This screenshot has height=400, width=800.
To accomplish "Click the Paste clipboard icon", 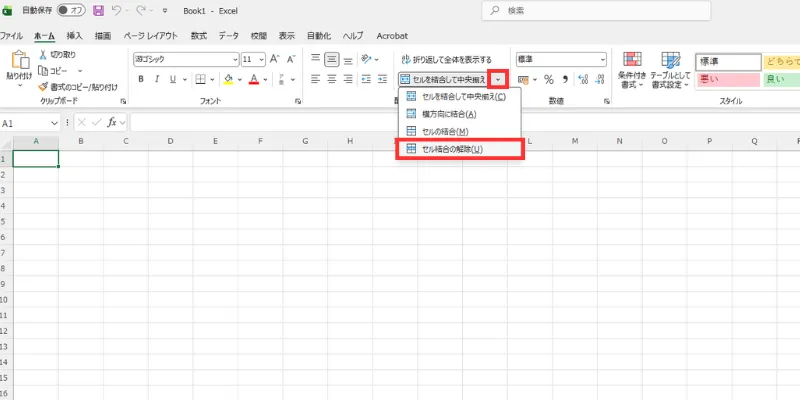I will [20, 60].
